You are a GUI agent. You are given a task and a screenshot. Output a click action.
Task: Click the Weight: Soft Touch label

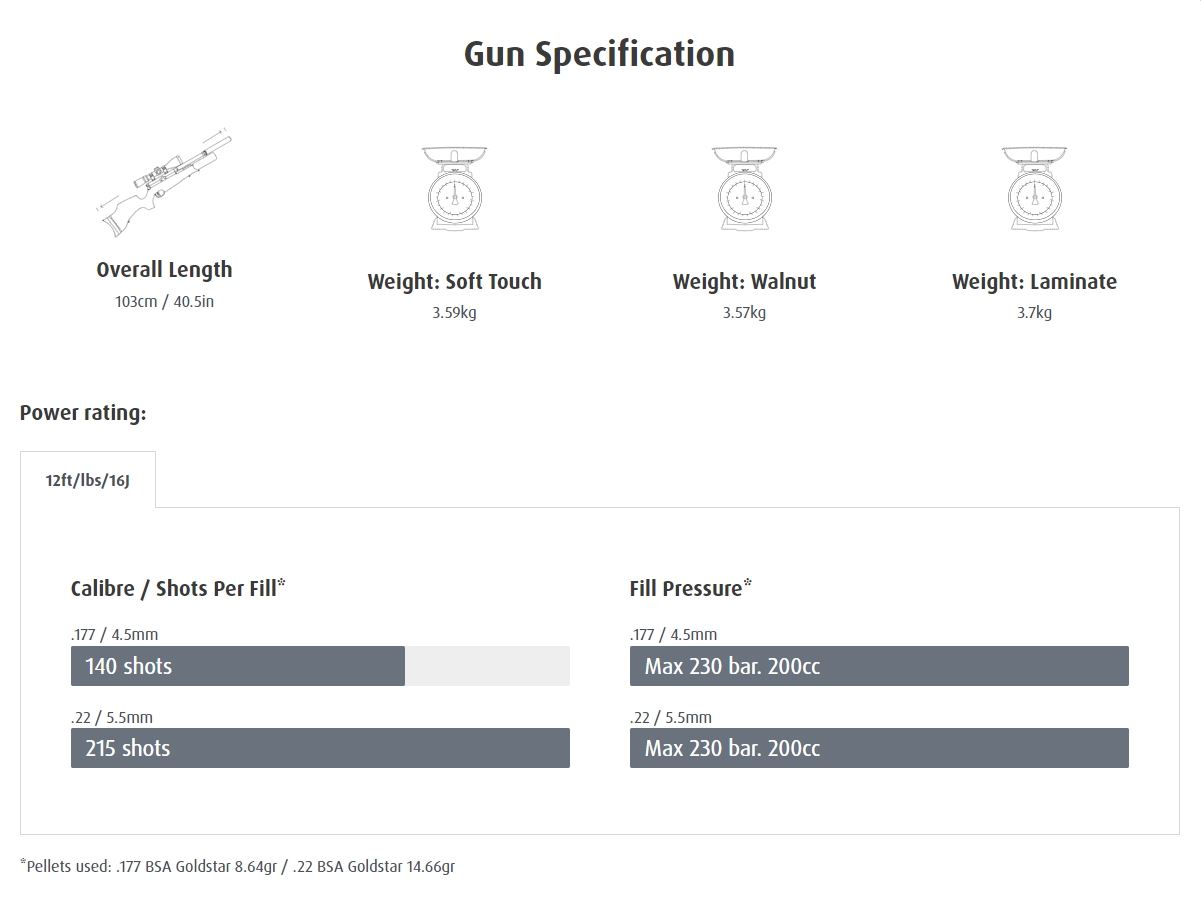(x=454, y=282)
